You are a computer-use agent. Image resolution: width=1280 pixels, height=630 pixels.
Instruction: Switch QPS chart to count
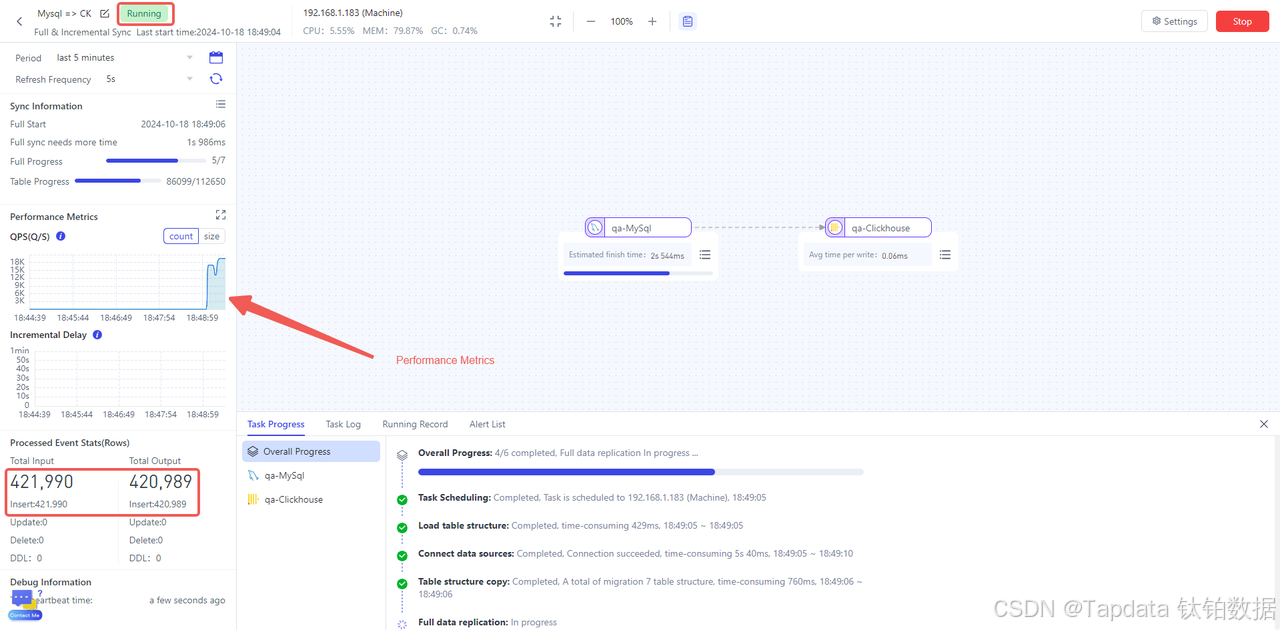click(x=181, y=236)
